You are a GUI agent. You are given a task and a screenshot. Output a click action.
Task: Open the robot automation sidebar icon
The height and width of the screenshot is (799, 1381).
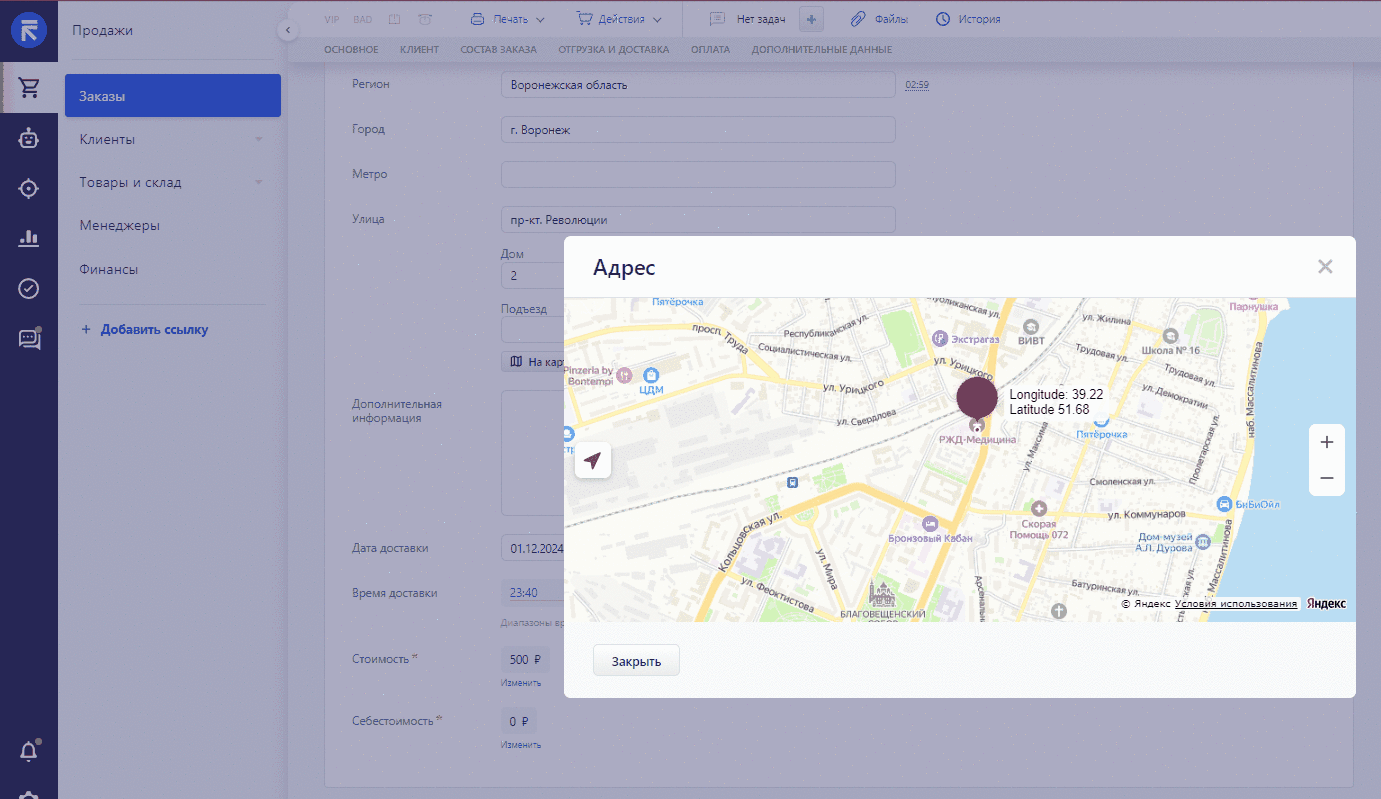(29, 139)
